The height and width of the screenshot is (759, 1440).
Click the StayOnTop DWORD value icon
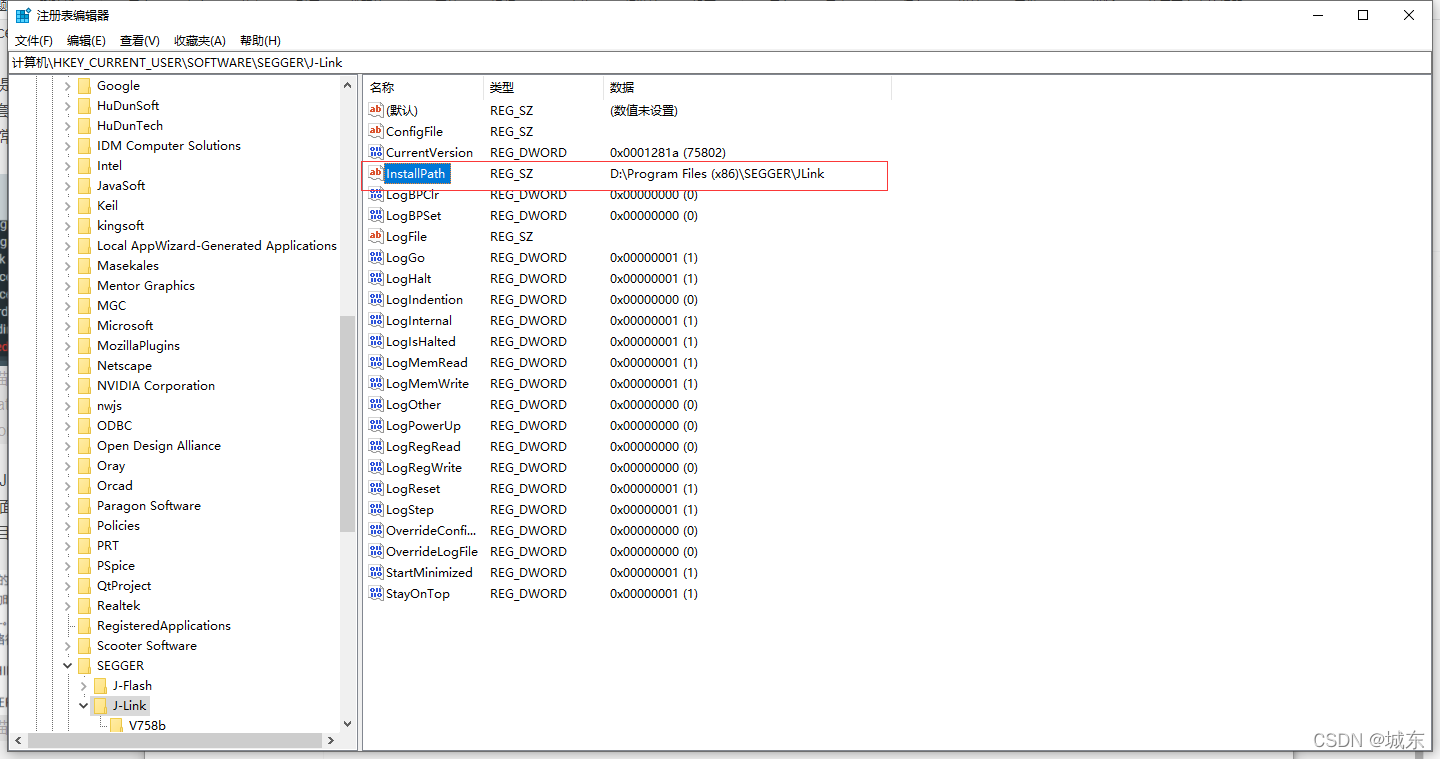[x=376, y=593]
